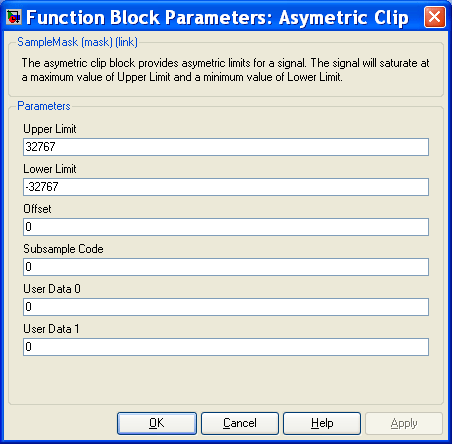Viewport: 452px width, 445px height.
Task: Click the greyed-out Apply button
Action: 404,423
